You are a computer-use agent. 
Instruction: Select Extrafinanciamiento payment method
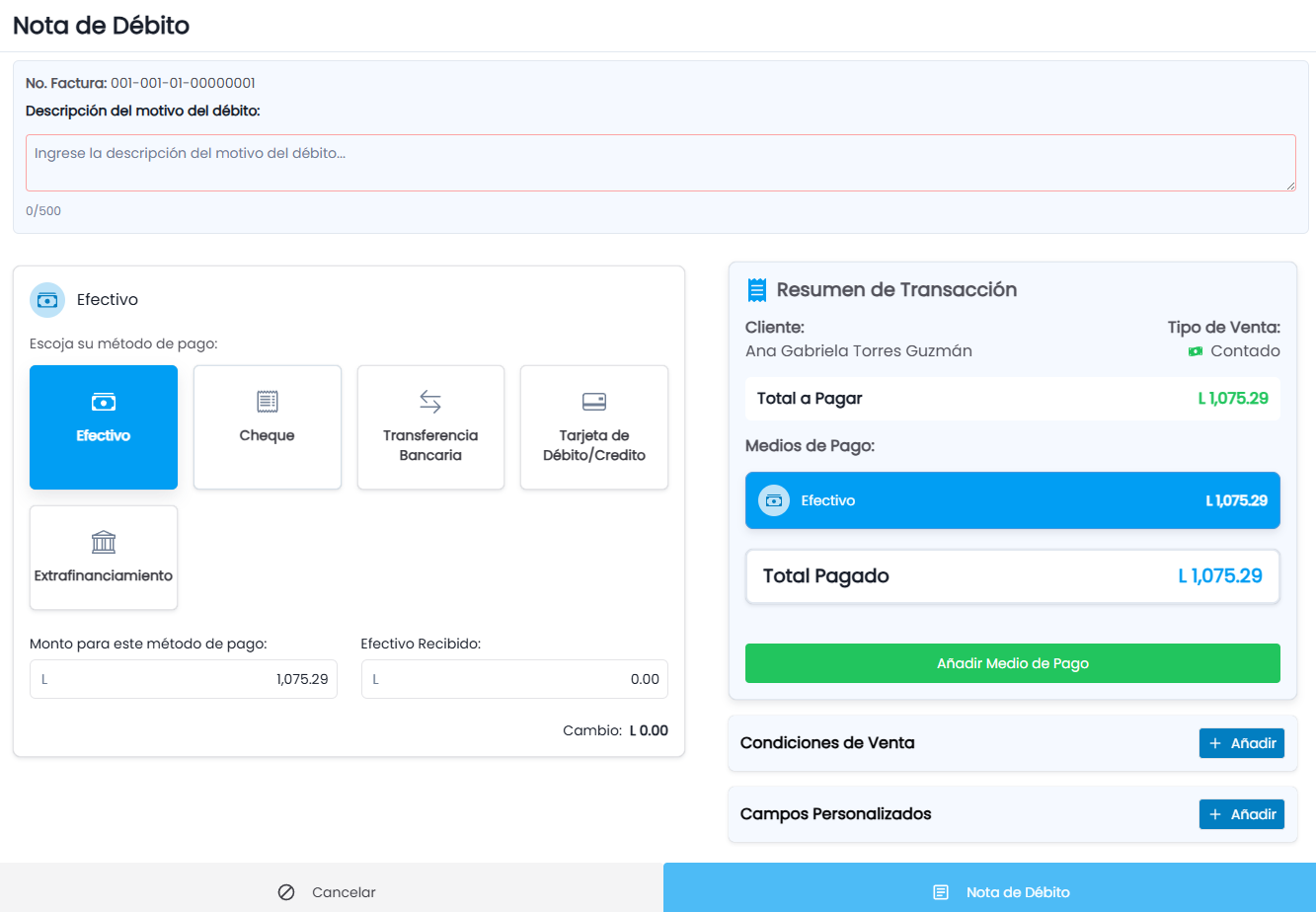pos(104,558)
